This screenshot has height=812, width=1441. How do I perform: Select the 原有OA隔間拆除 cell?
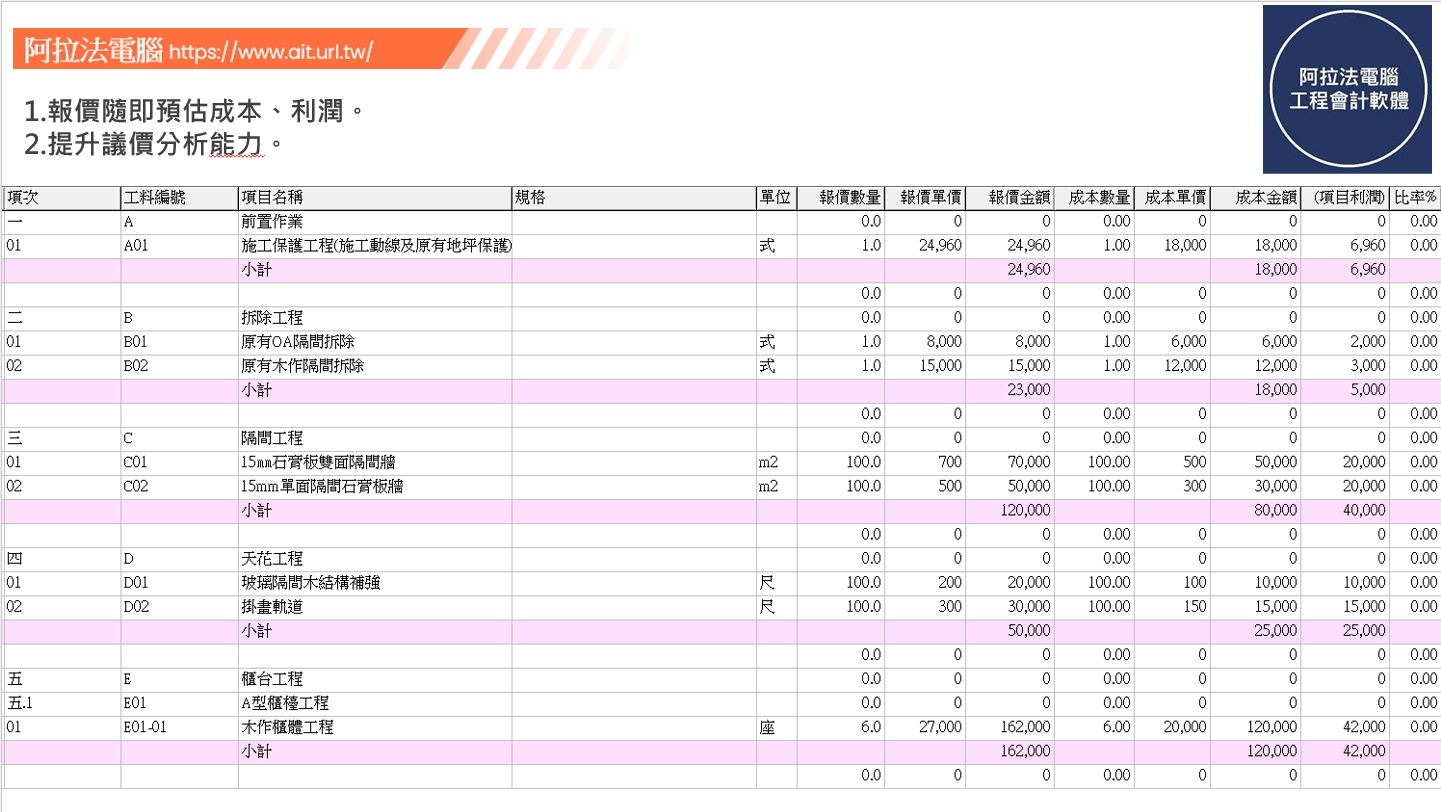coord(375,342)
